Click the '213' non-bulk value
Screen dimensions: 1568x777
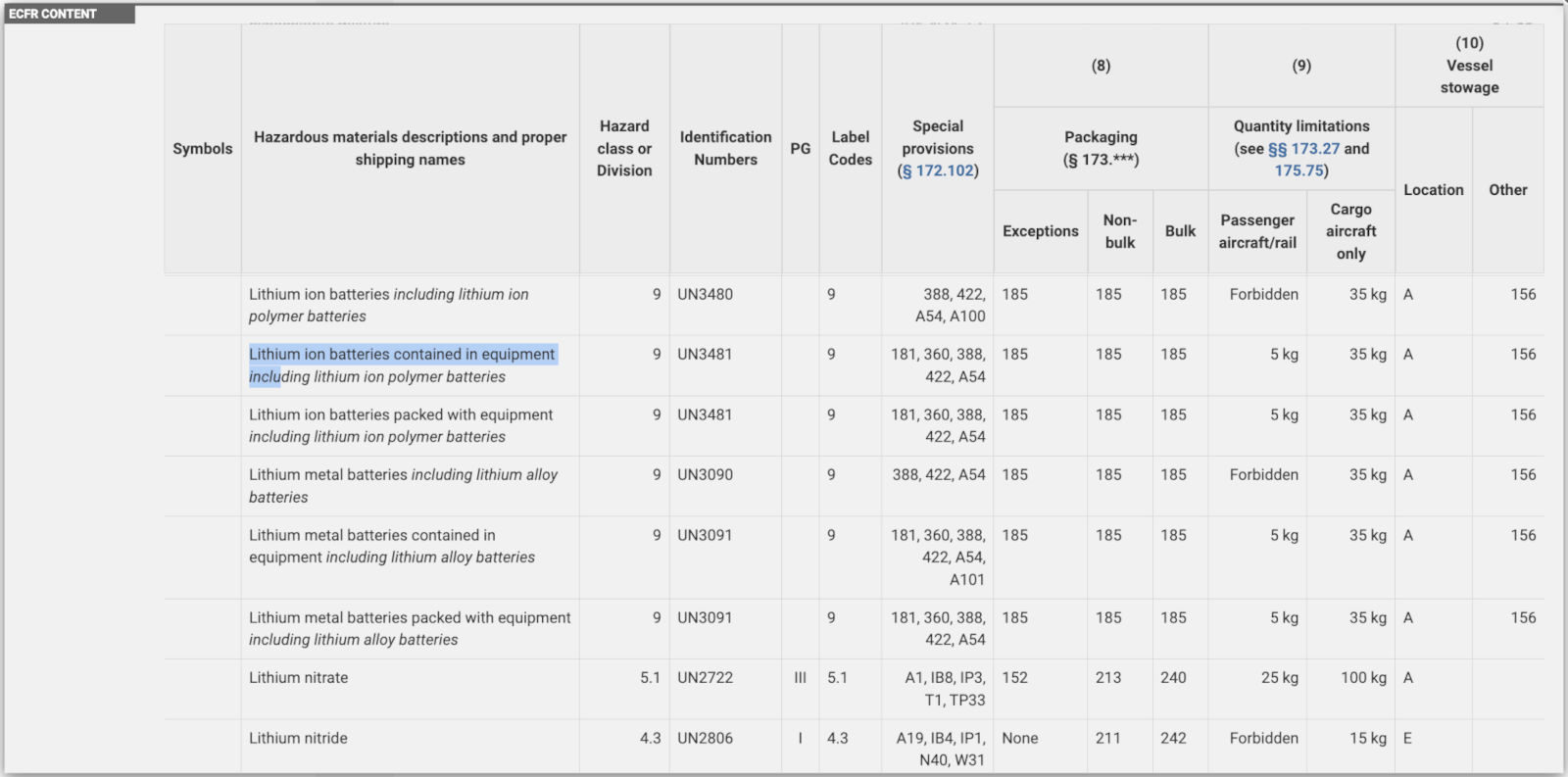click(x=1108, y=678)
